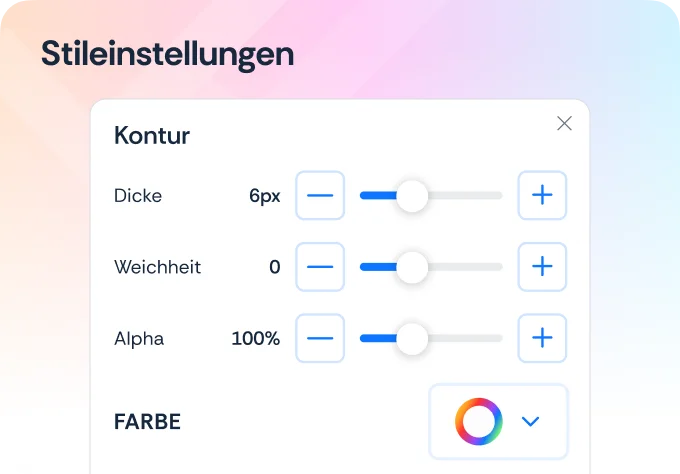Click the FARBE label
The image size is (680, 474).
(147, 422)
